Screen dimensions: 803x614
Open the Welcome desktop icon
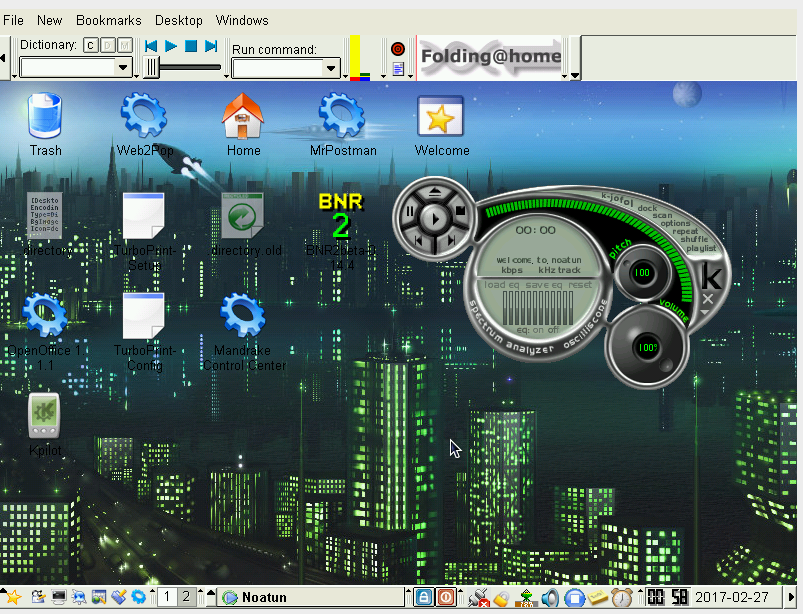click(x=440, y=117)
